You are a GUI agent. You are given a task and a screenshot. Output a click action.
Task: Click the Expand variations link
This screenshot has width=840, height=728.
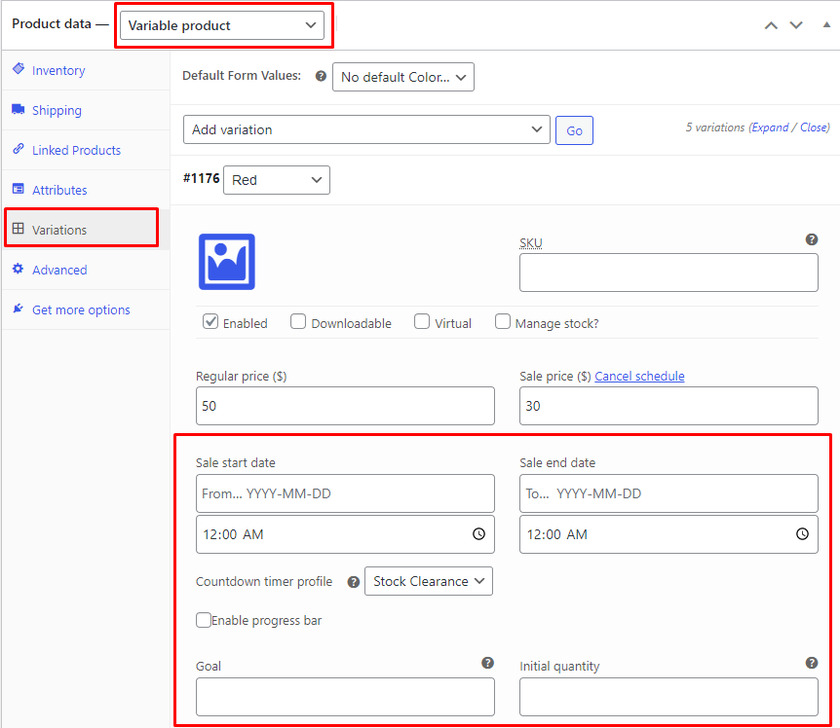click(x=770, y=127)
